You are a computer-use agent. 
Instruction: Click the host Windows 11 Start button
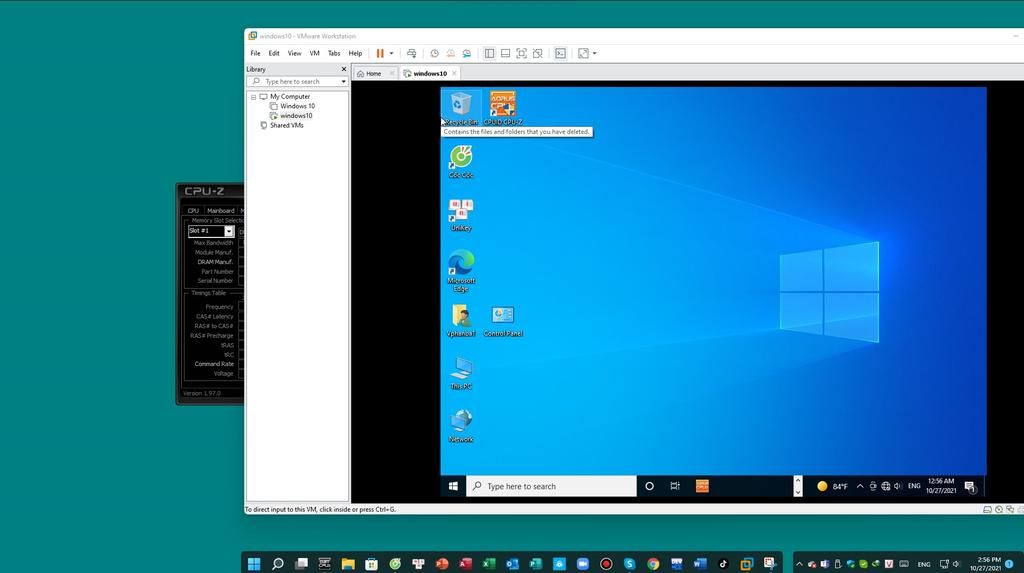click(x=254, y=564)
